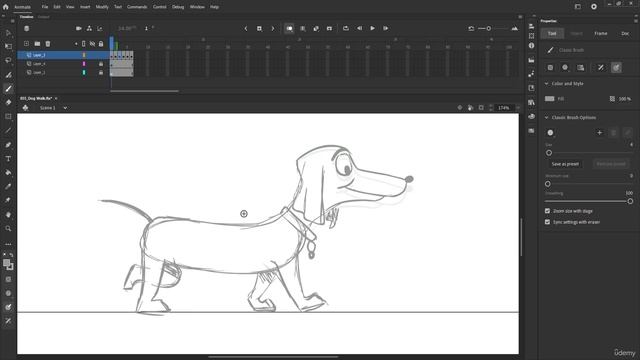Open the Properties panel options menu
The width and height of the screenshot is (640, 360).
tap(636, 21)
